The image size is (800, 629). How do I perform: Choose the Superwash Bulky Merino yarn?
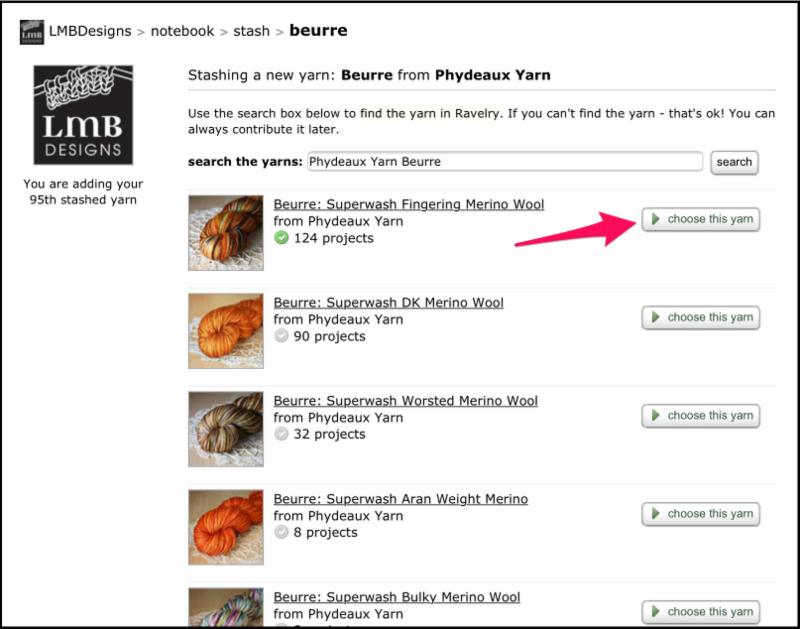700,610
